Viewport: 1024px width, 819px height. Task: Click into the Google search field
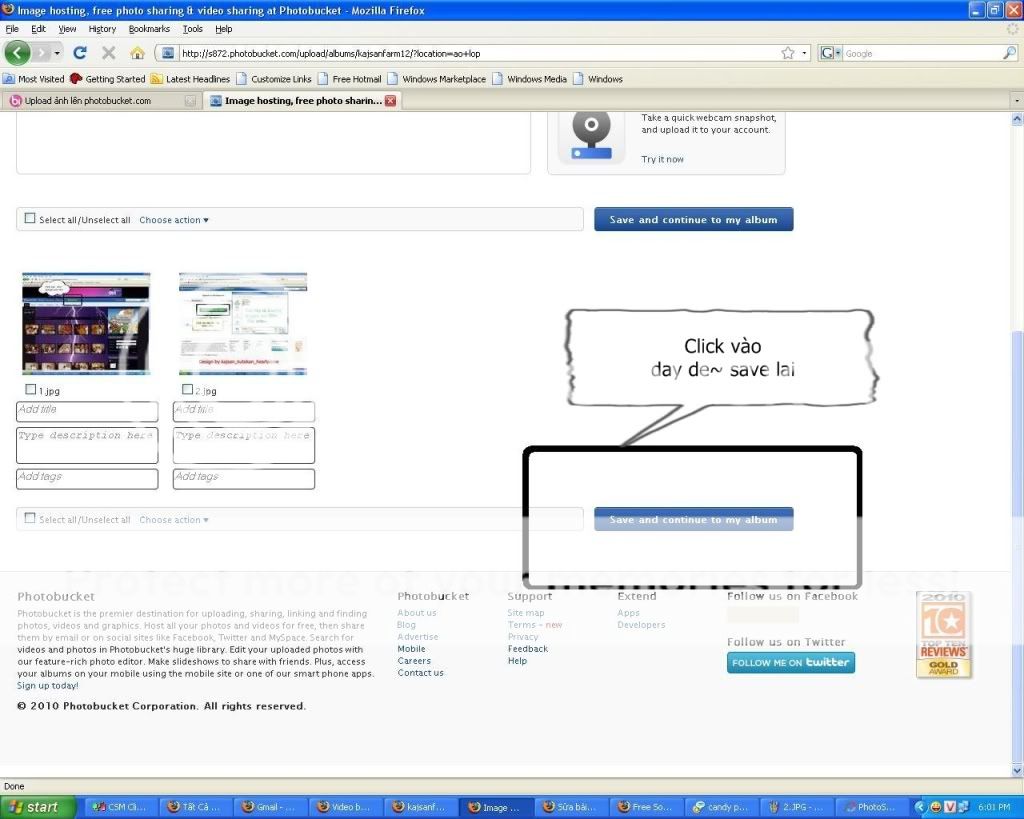pyautogui.click(x=921, y=54)
